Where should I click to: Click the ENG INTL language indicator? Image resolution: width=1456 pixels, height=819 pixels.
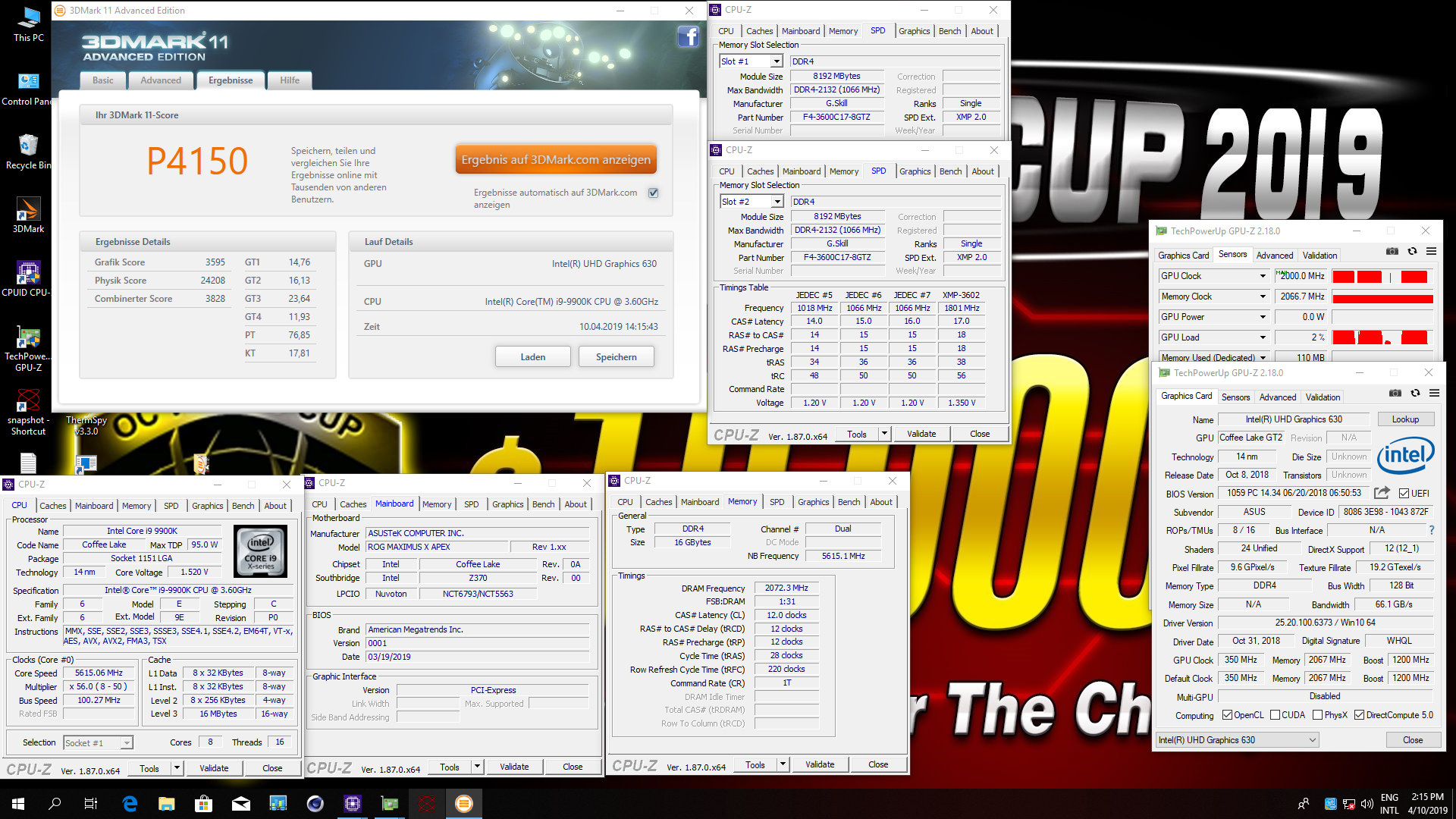[1389, 804]
